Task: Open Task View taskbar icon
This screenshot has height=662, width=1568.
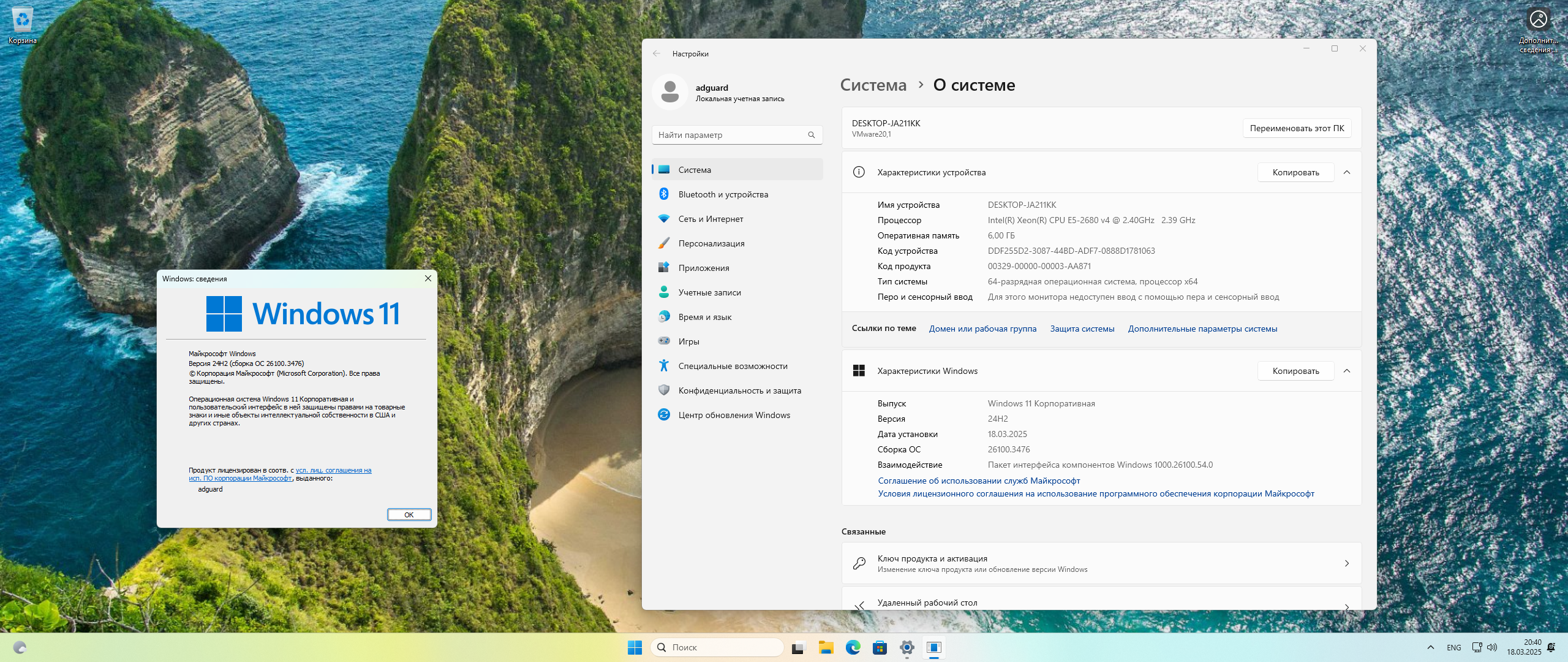Action: (x=799, y=647)
